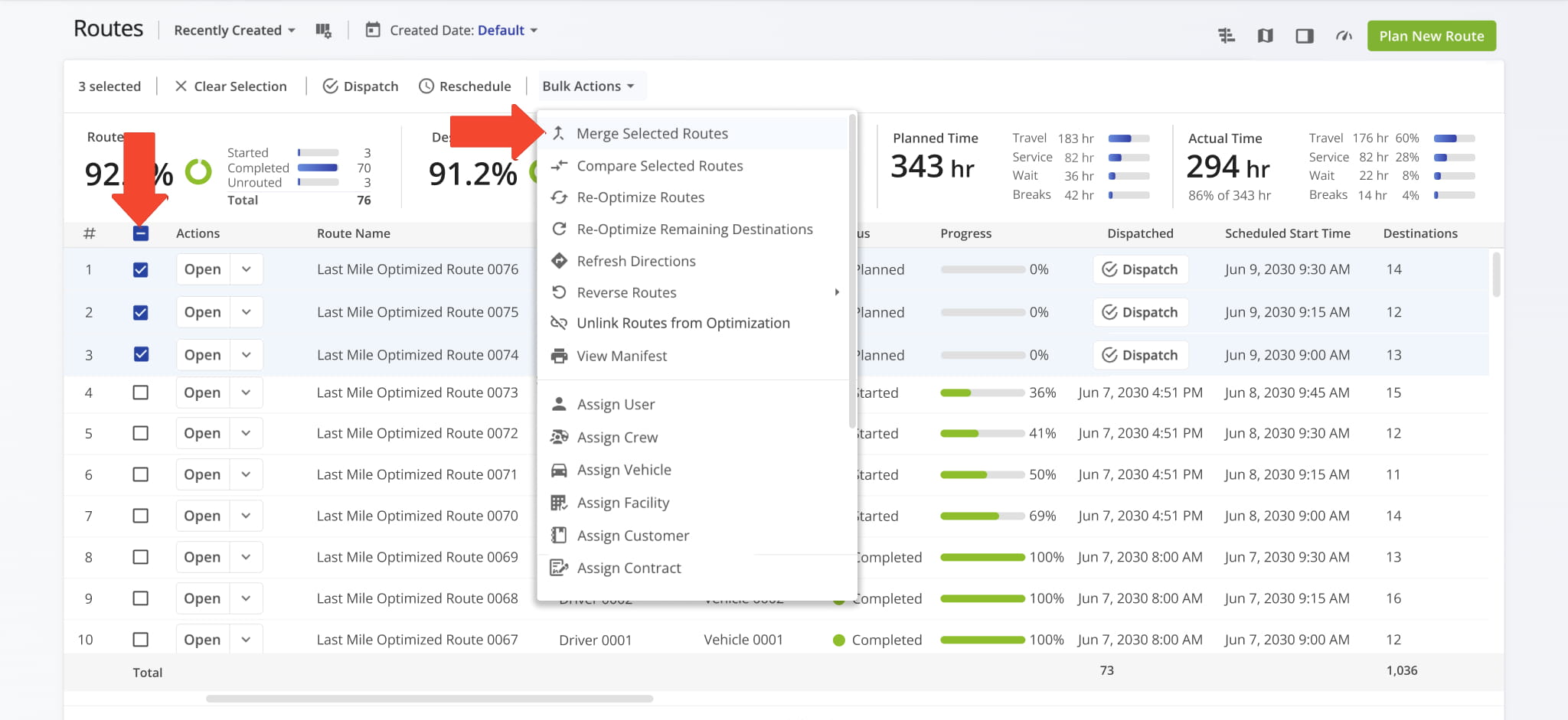Expand the Open arrow for Route 0075
The height and width of the screenshot is (720, 1568).
[x=247, y=312]
